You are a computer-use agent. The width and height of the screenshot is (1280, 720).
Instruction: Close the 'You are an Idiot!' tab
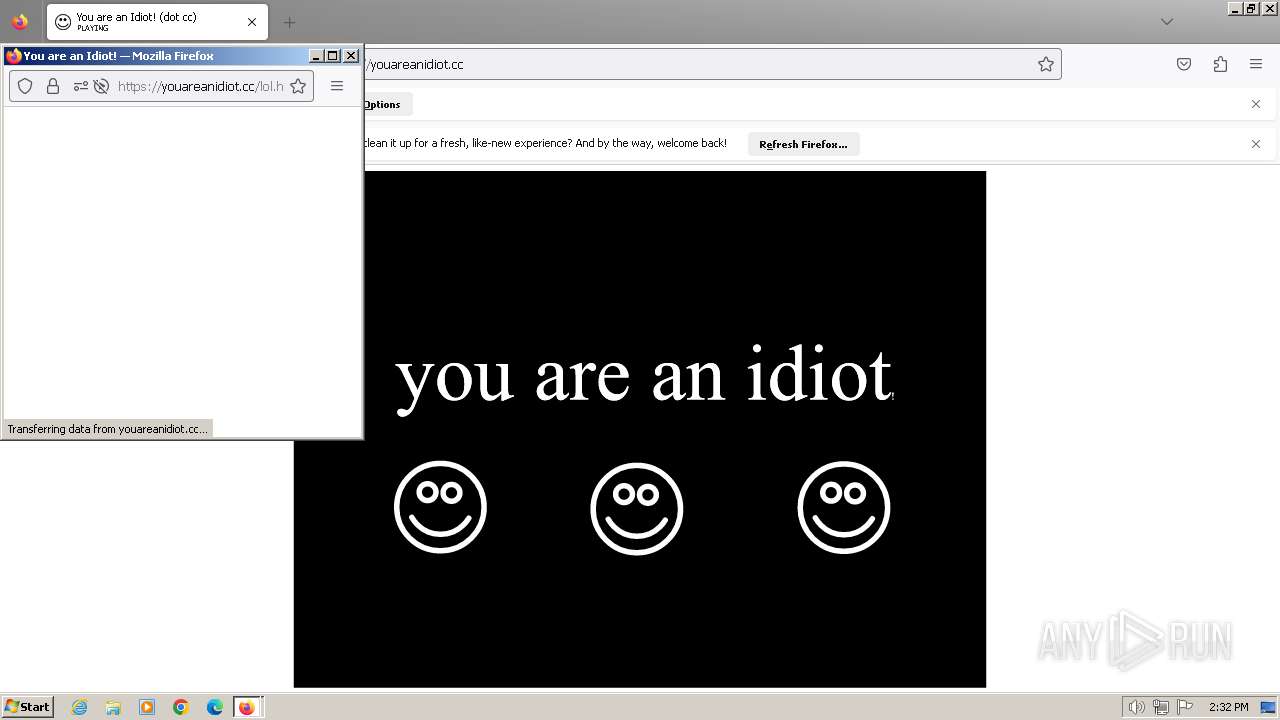pos(252,22)
